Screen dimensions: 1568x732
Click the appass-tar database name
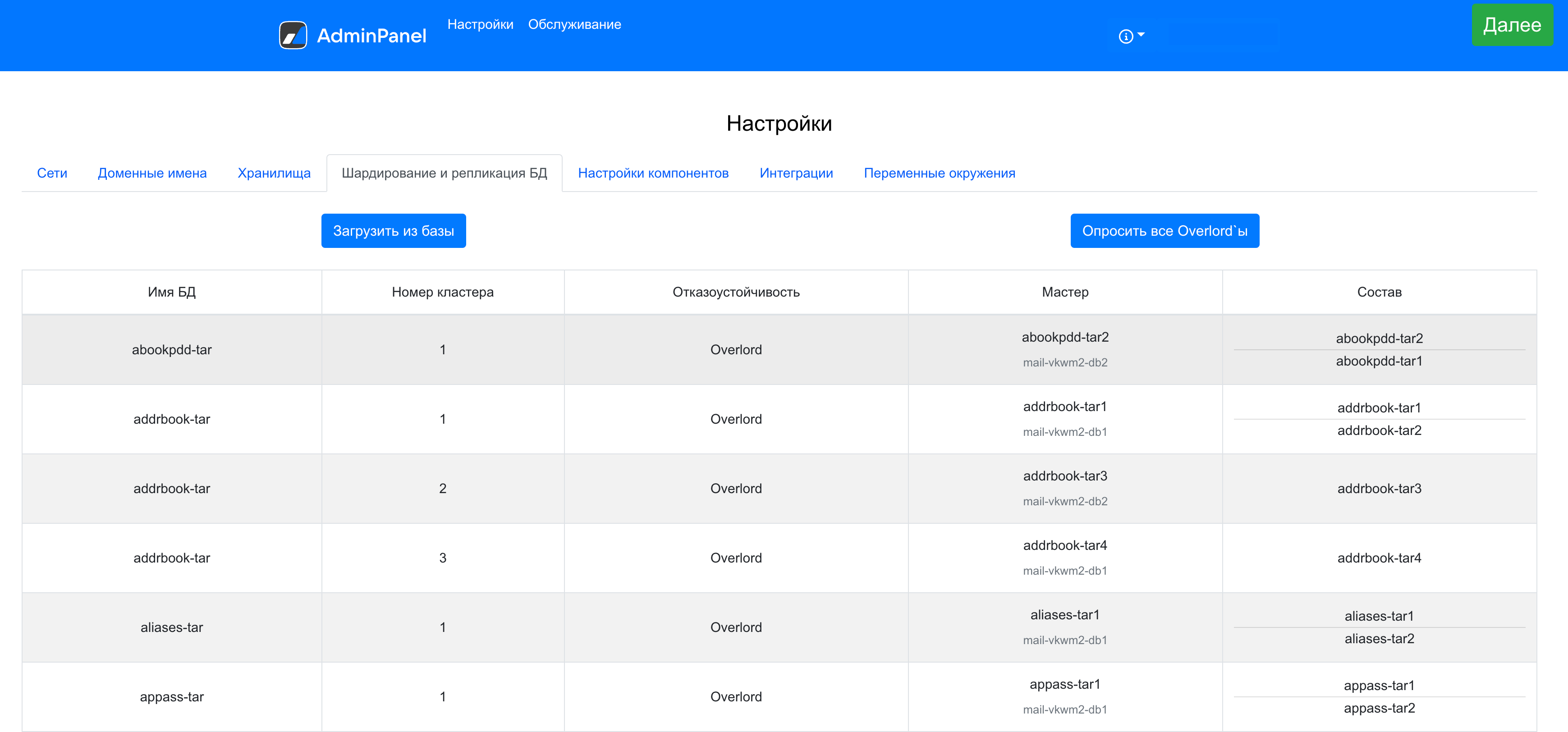(172, 697)
